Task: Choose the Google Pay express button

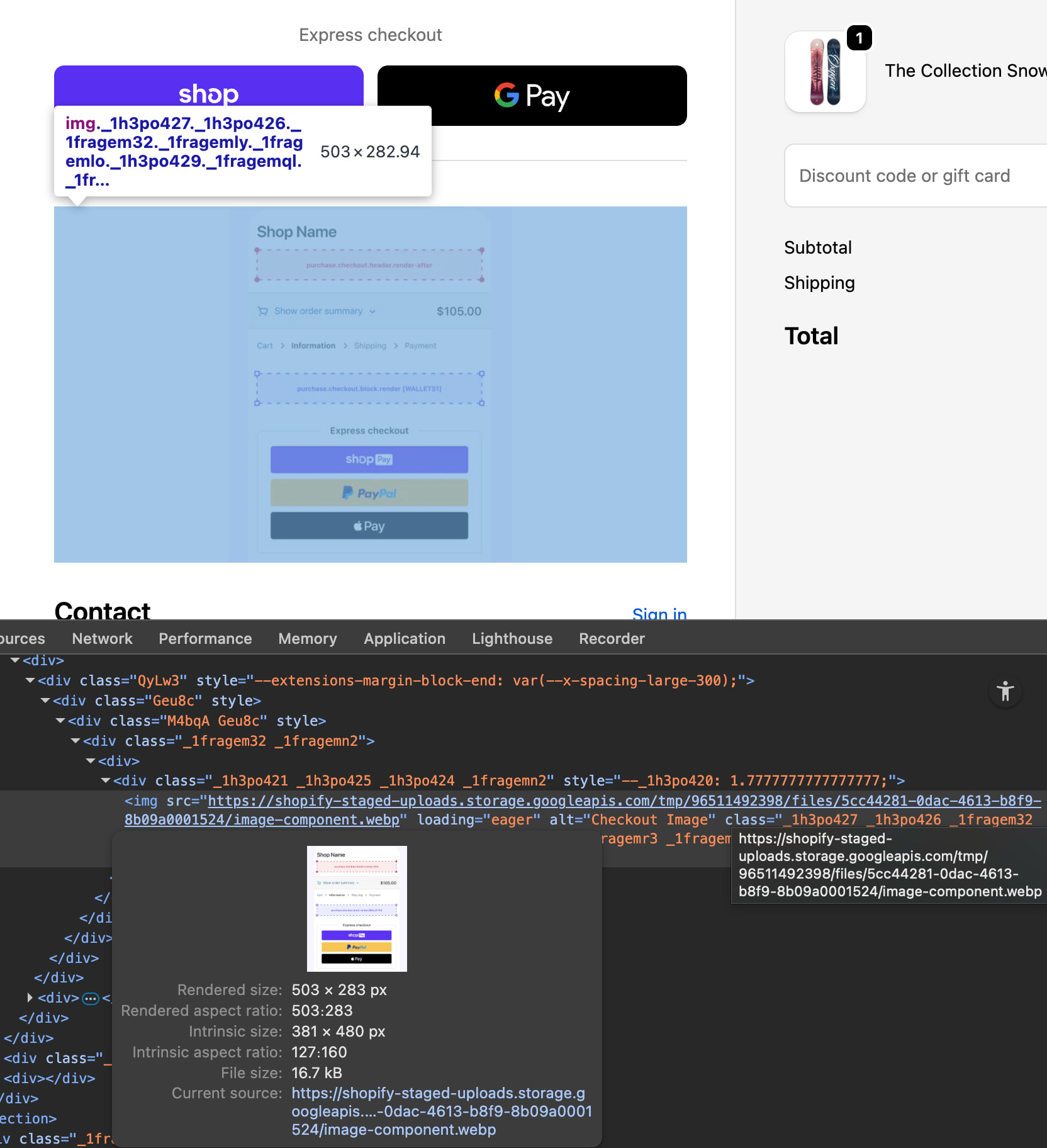Action: 532,96
